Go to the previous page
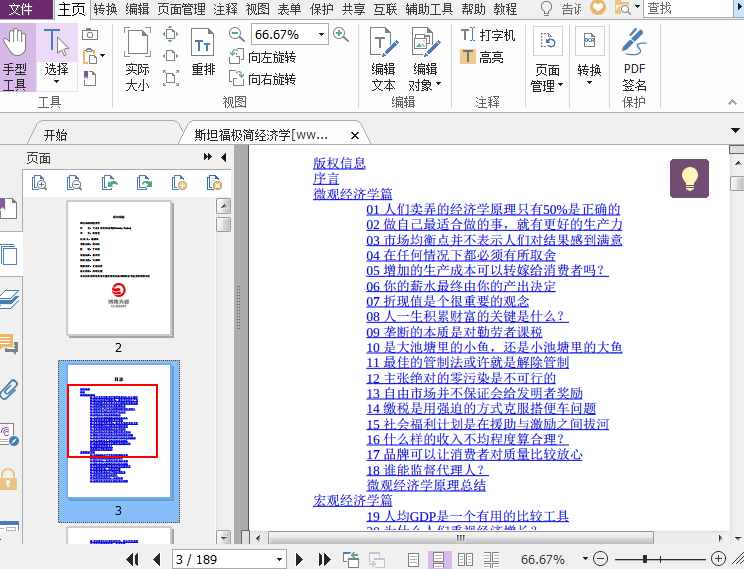 point(157,560)
